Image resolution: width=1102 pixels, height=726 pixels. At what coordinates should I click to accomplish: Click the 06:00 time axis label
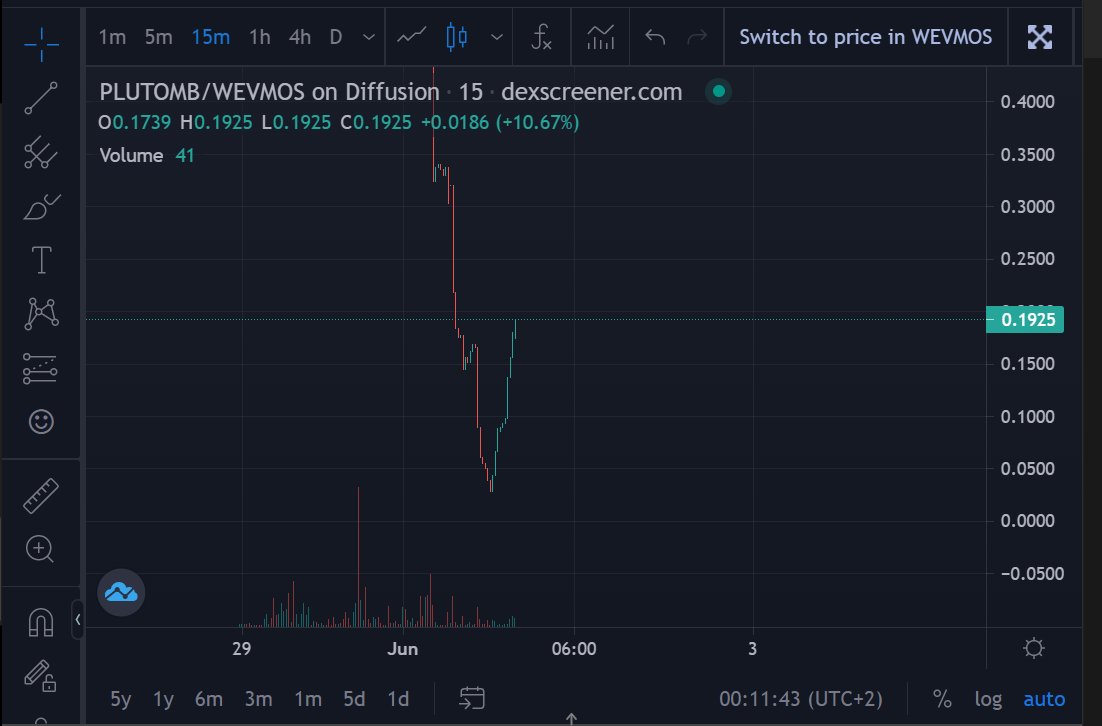pos(573,649)
